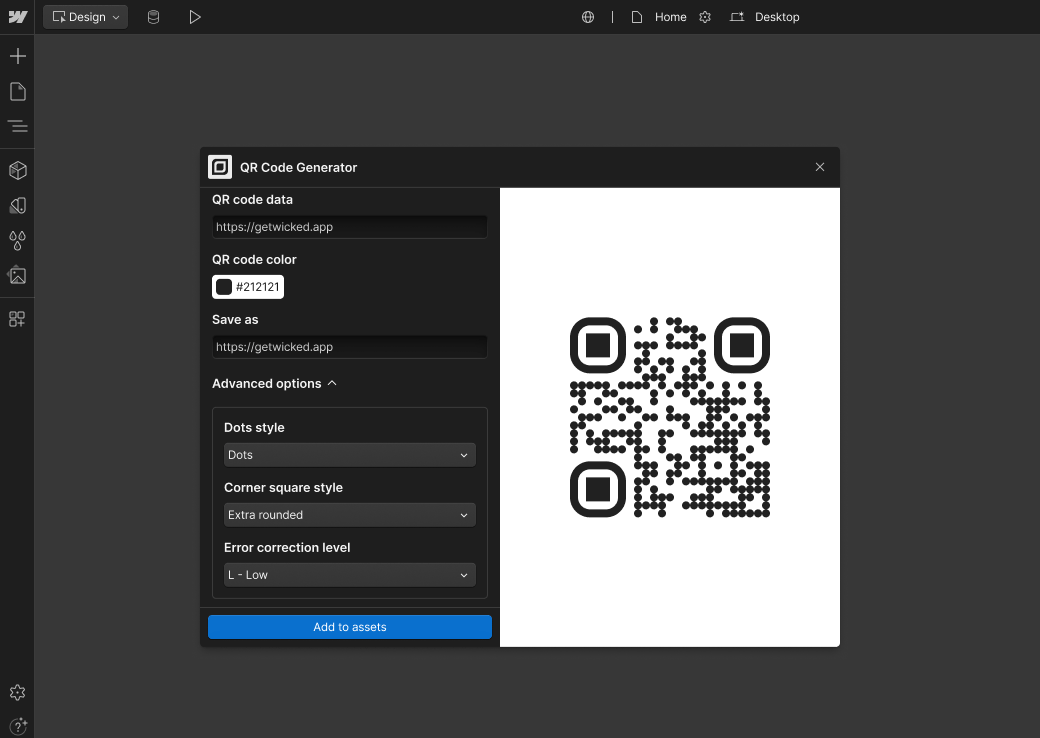The height and width of the screenshot is (738, 1040).
Task: Open the Help icon in sidebar
Action: 18,726
